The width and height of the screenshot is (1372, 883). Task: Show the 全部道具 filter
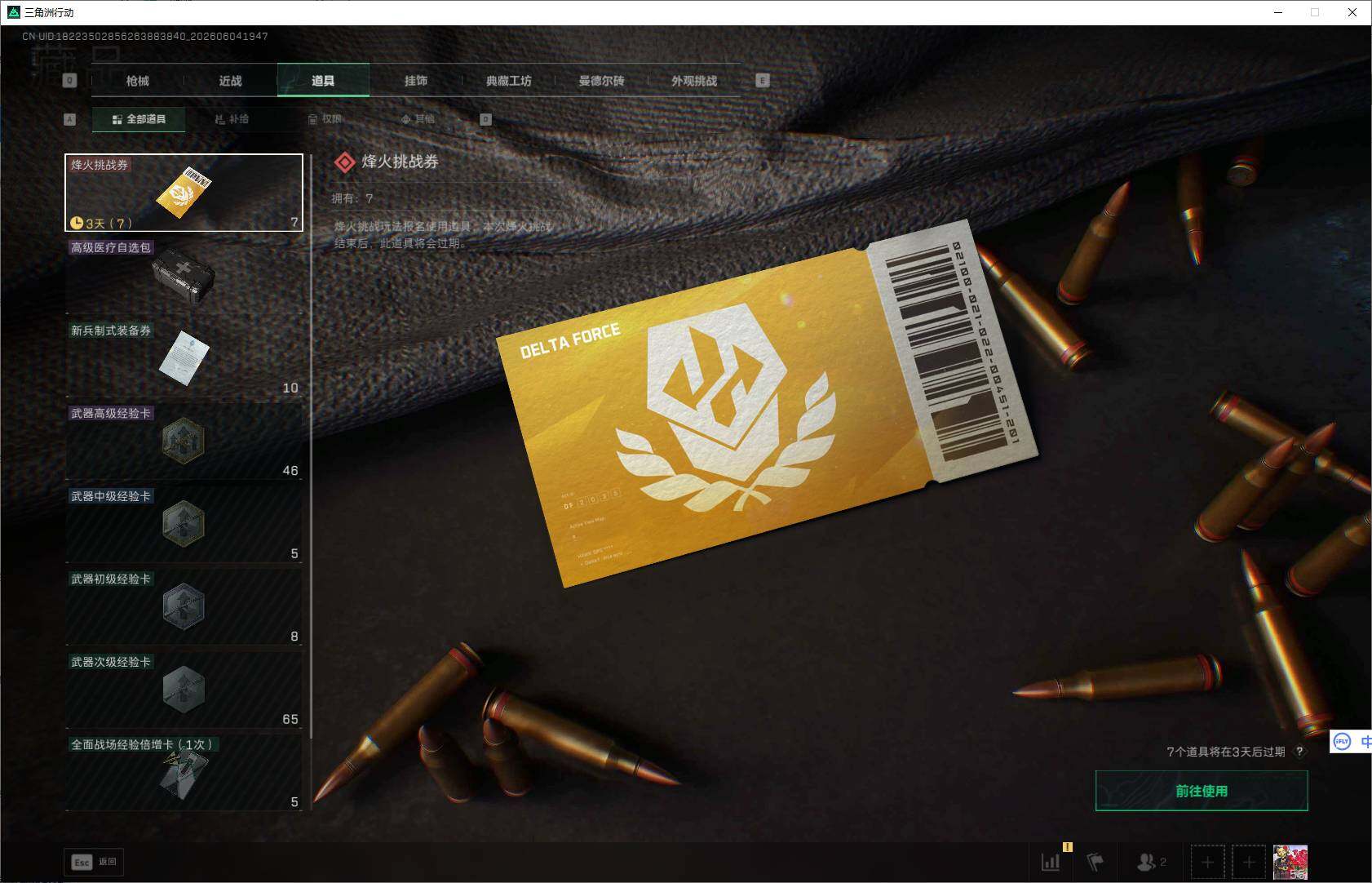(139, 119)
